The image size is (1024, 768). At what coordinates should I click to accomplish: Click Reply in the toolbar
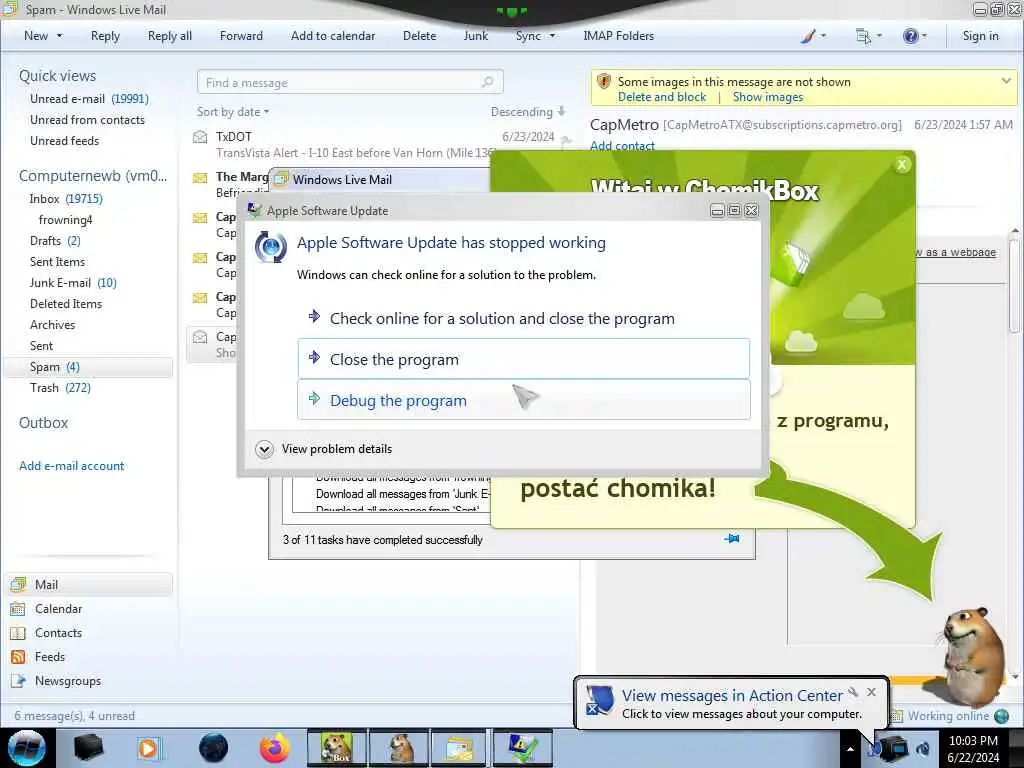105,36
